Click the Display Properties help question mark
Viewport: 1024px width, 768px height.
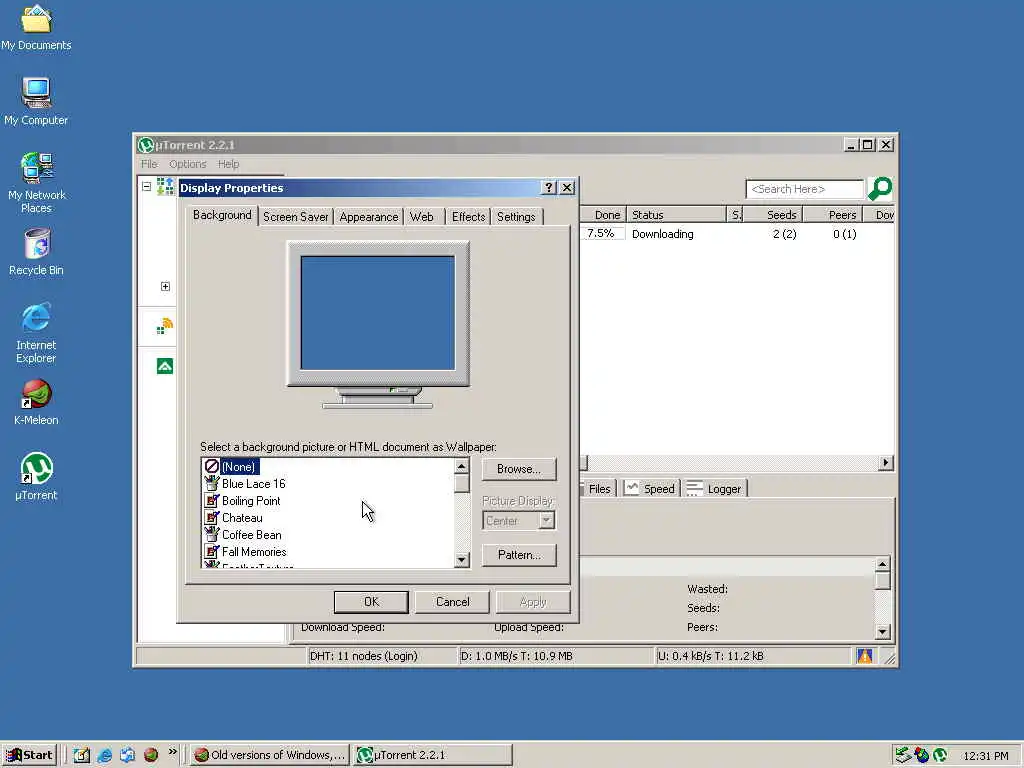549,188
